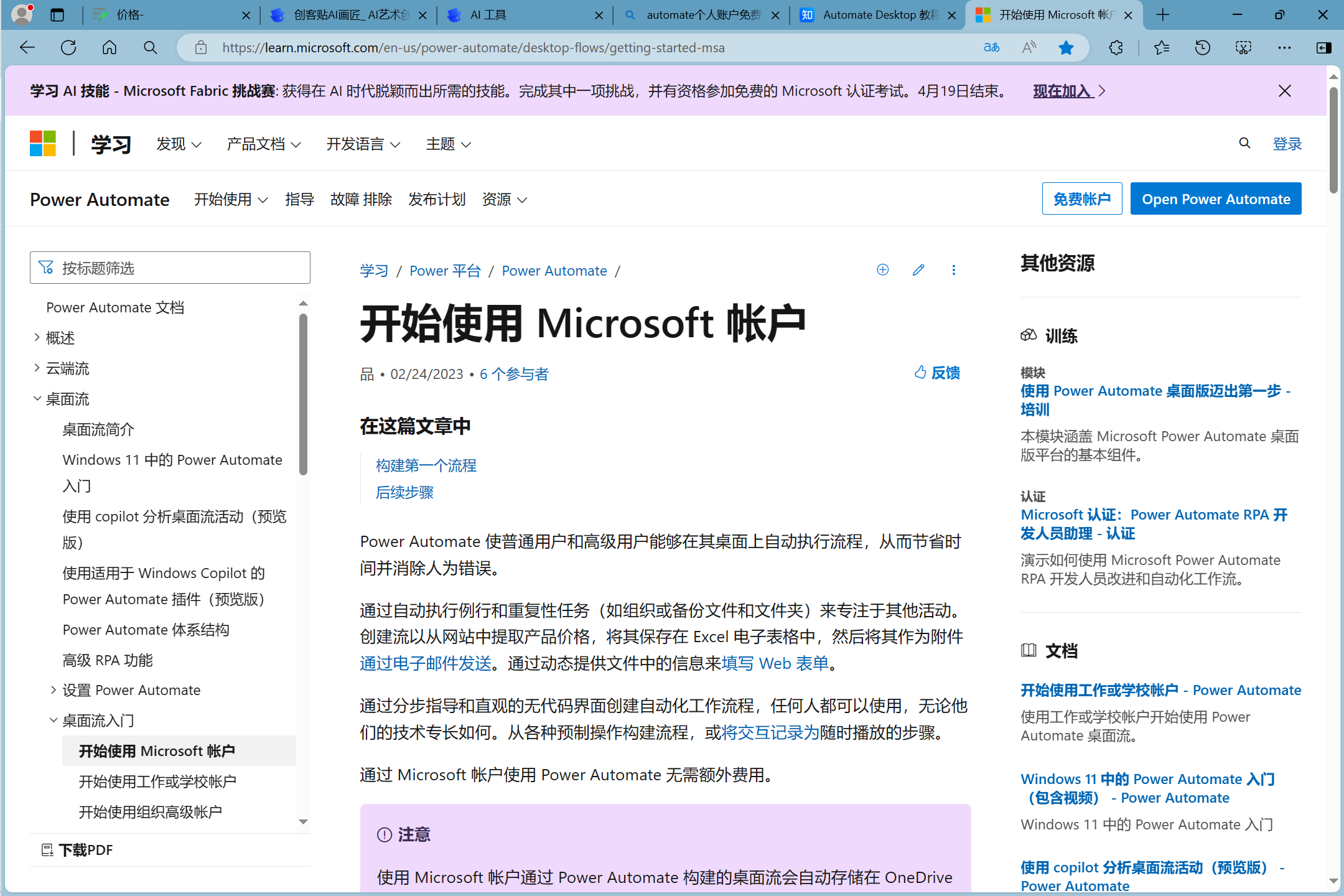Screen dimensions: 1344x896
Task: Expand the 发现 dropdown menu
Action: point(179,144)
